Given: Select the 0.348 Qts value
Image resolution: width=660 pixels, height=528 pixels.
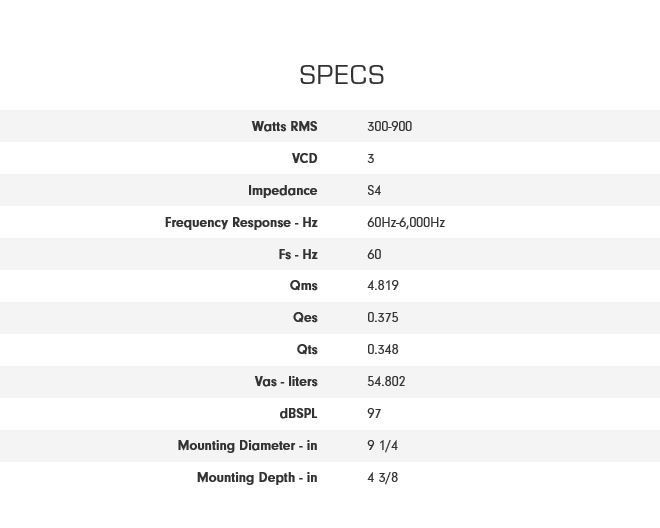Looking at the screenshot, I should coord(382,350).
